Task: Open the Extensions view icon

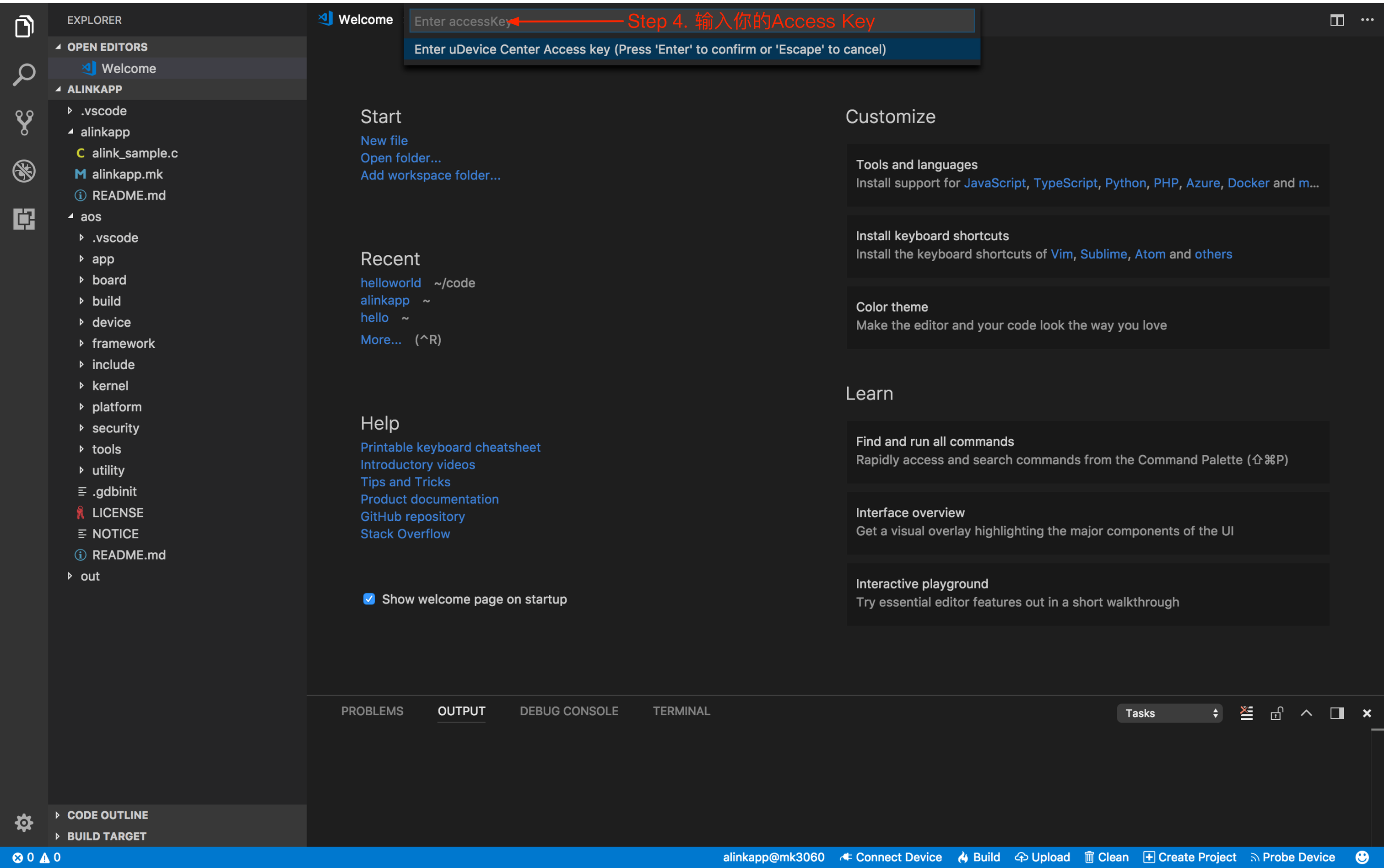Action: [x=23, y=219]
